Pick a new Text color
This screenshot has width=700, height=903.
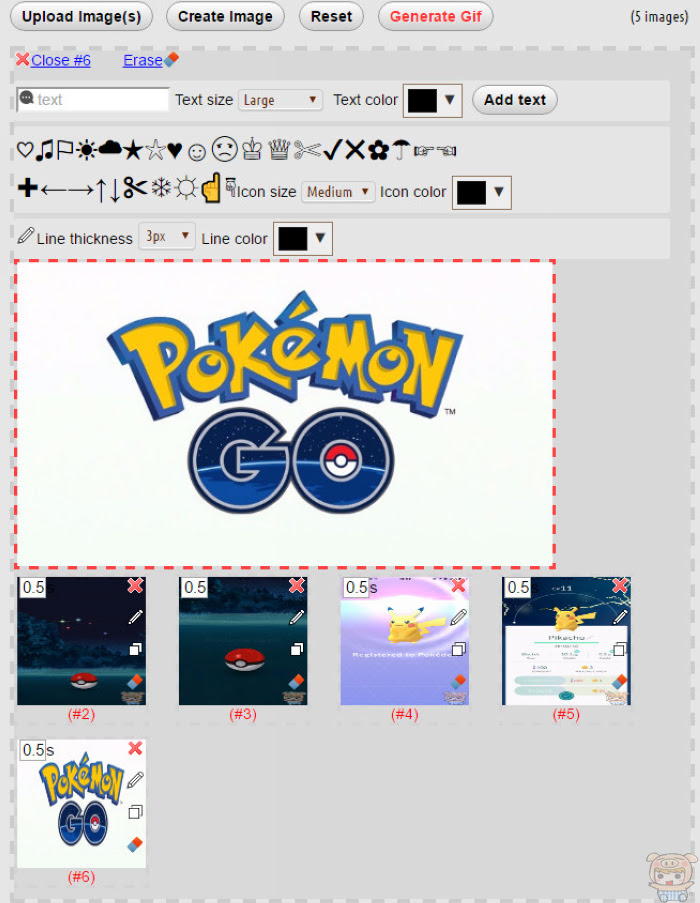coord(432,100)
